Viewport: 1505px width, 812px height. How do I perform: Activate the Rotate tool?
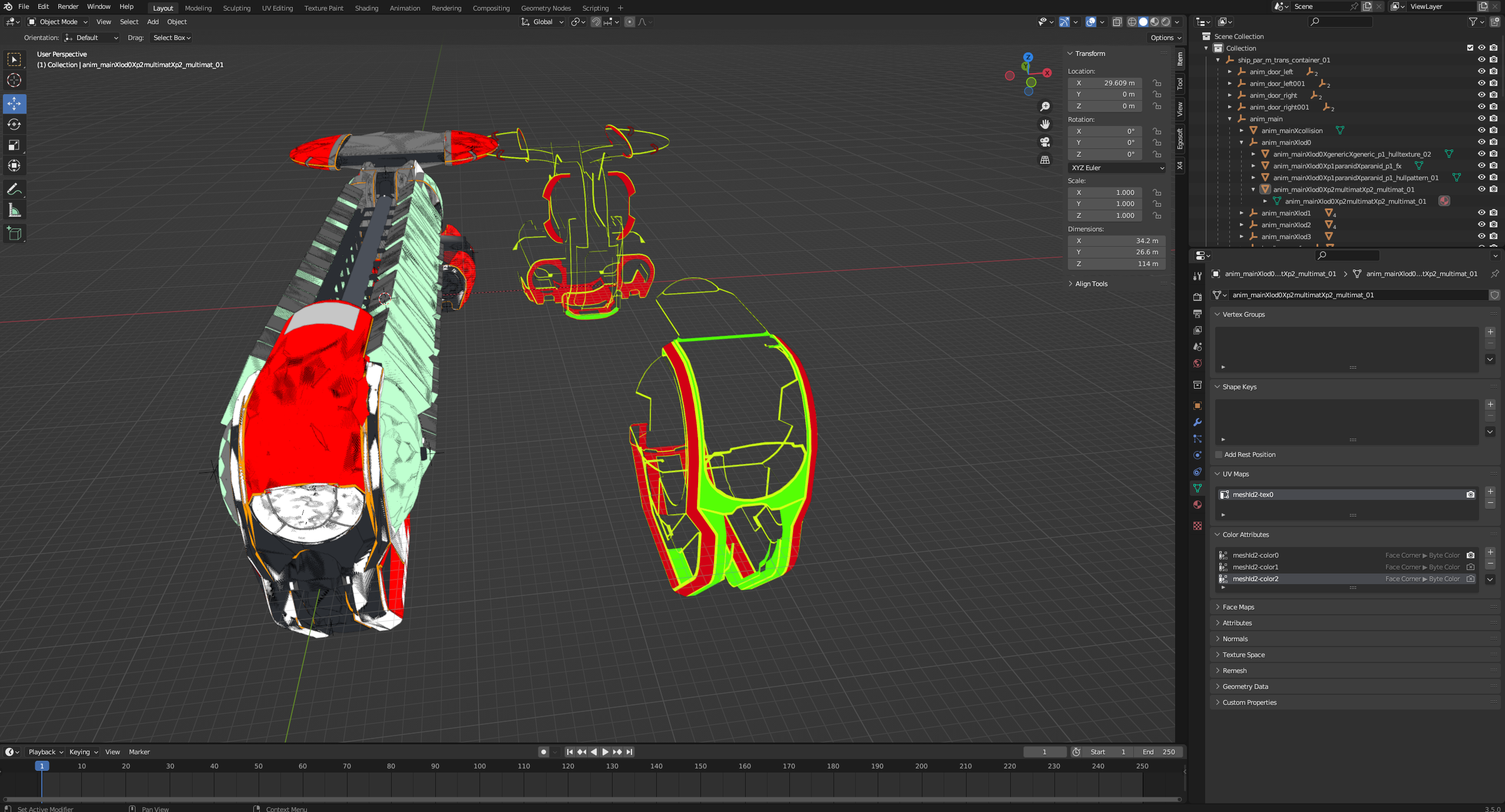click(14, 124)
